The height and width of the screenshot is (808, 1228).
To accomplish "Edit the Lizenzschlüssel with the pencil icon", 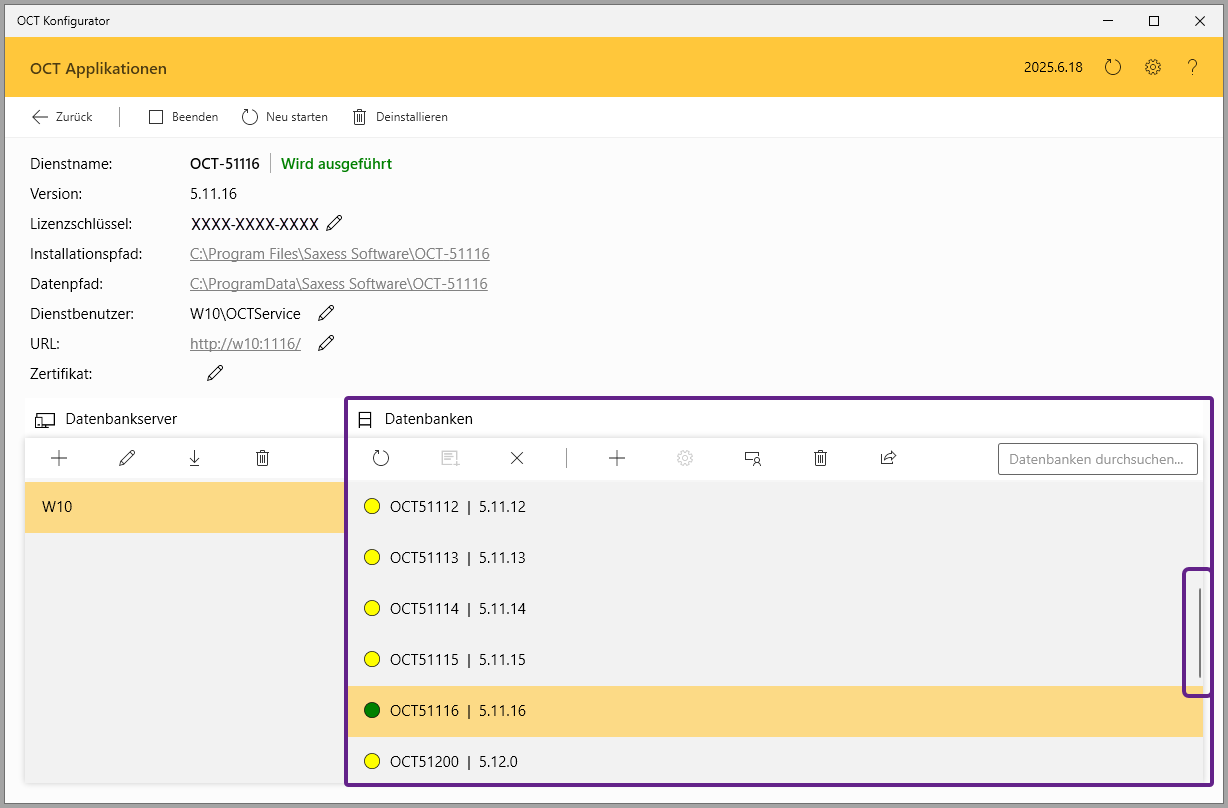I will 334,223.
